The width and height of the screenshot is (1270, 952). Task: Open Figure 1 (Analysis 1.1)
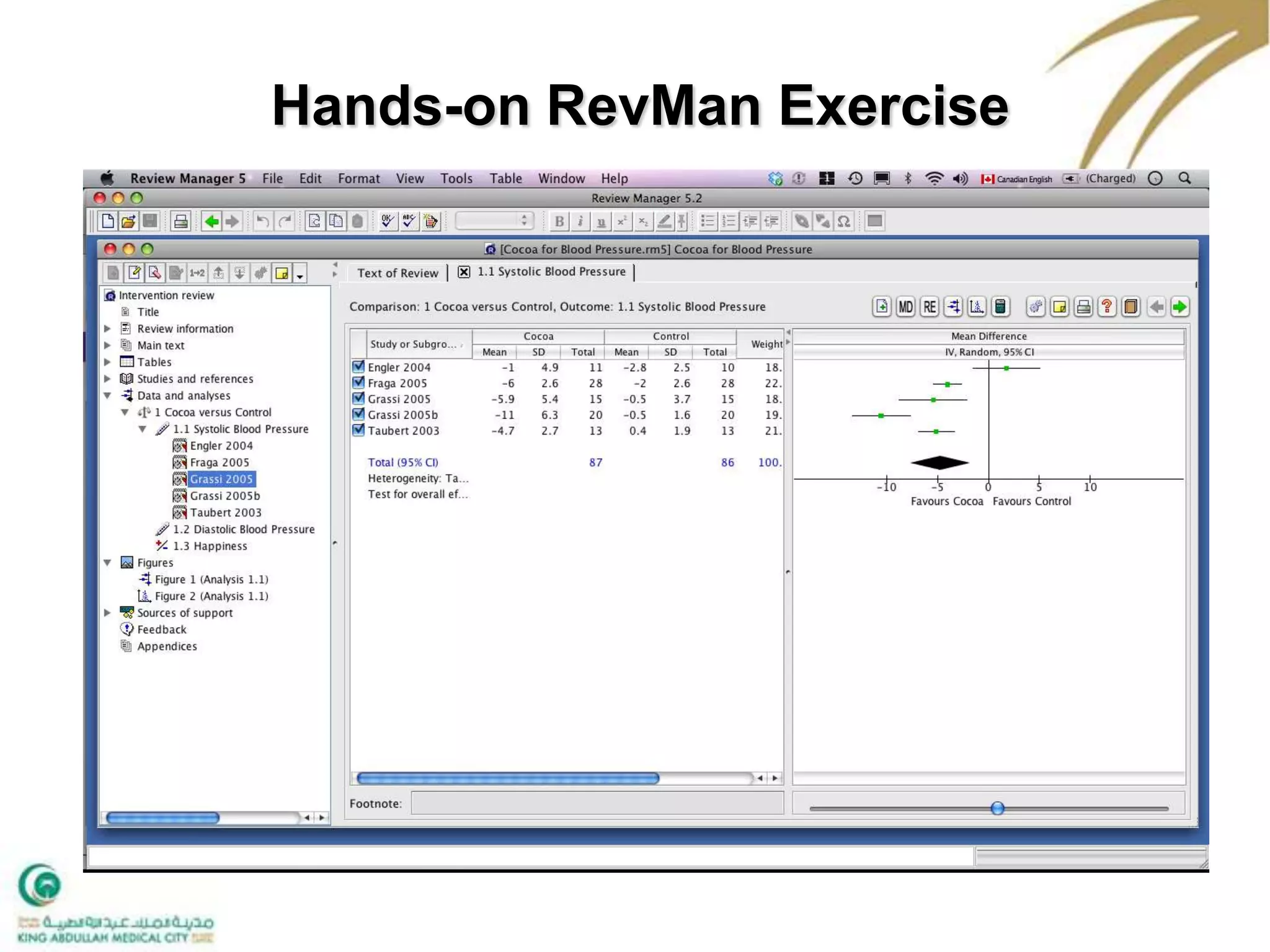coord(211,580)
